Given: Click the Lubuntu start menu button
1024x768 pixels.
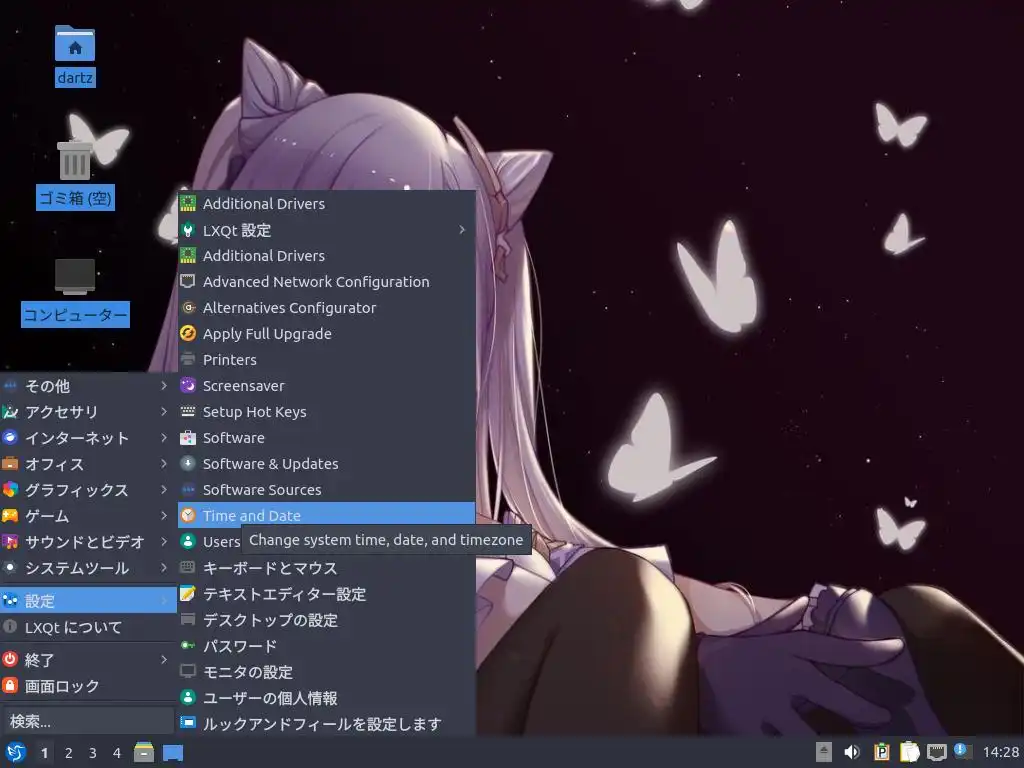Looking at the screenshot, I should click(15, 752).
